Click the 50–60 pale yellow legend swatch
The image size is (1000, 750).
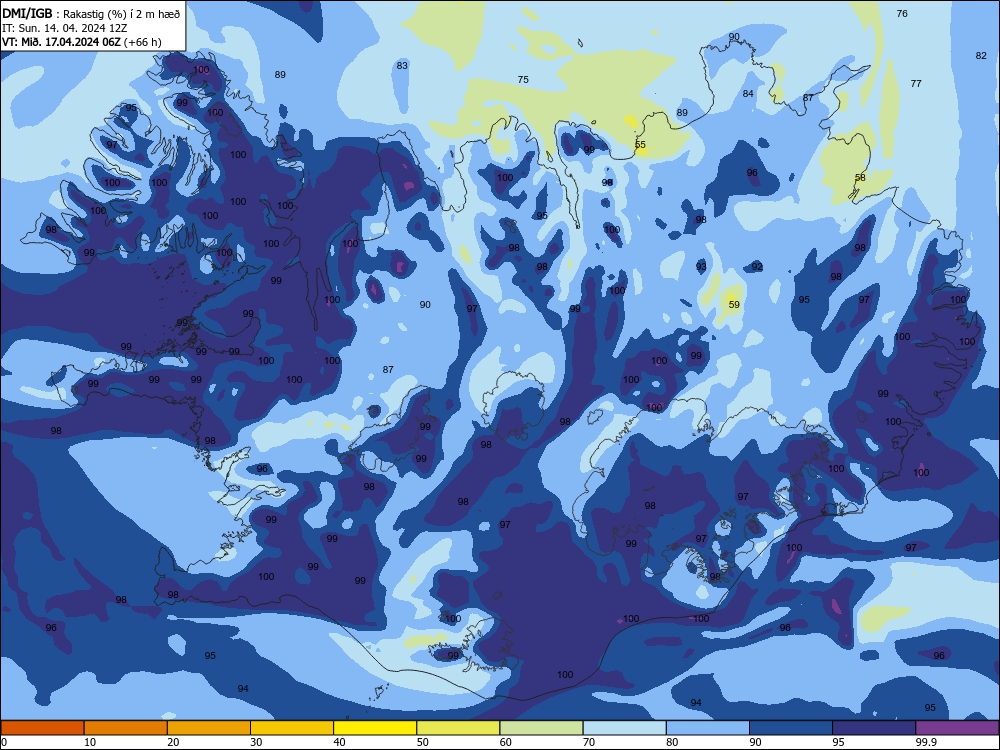click(459, 728)
